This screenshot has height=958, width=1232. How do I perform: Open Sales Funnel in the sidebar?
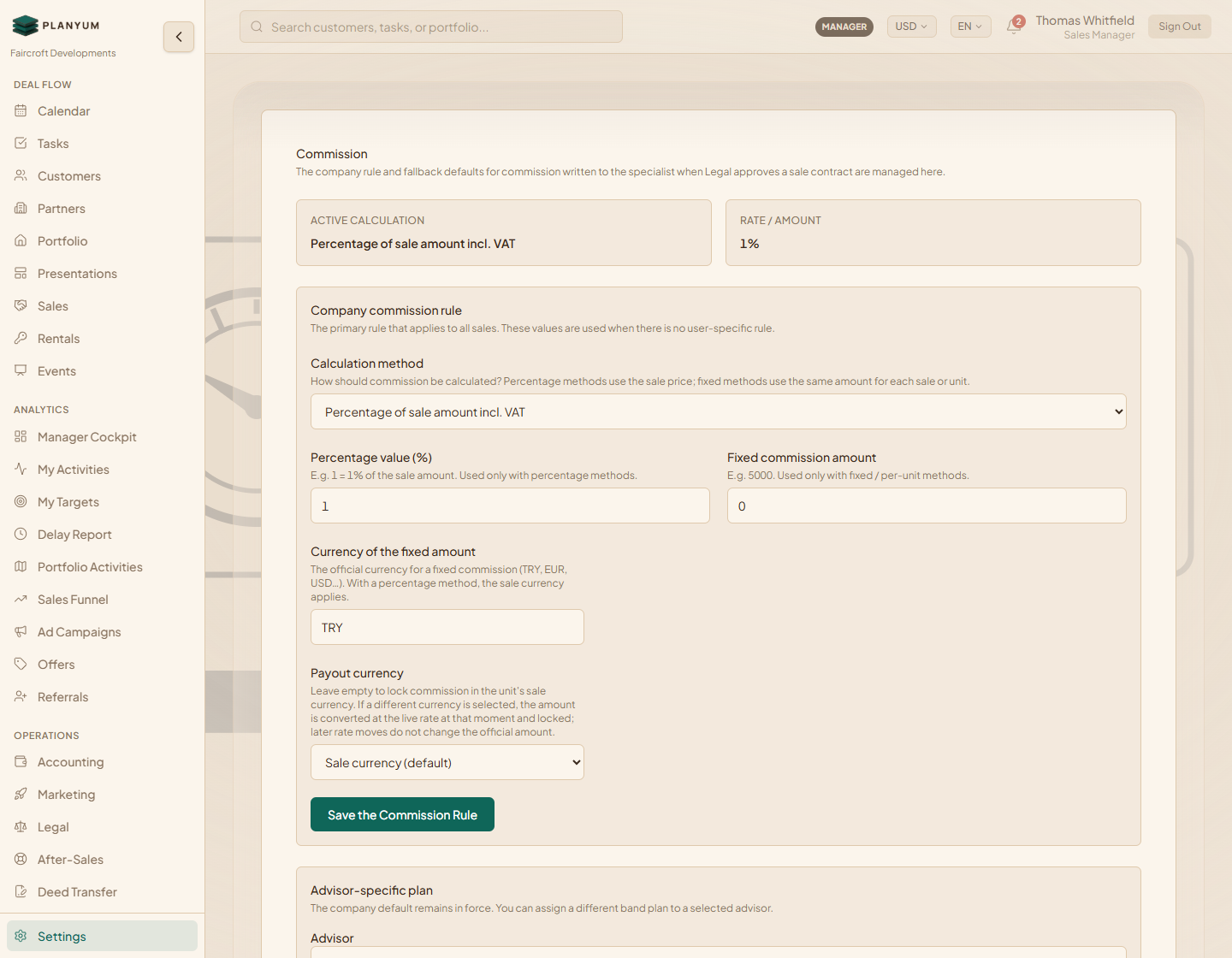102,600
